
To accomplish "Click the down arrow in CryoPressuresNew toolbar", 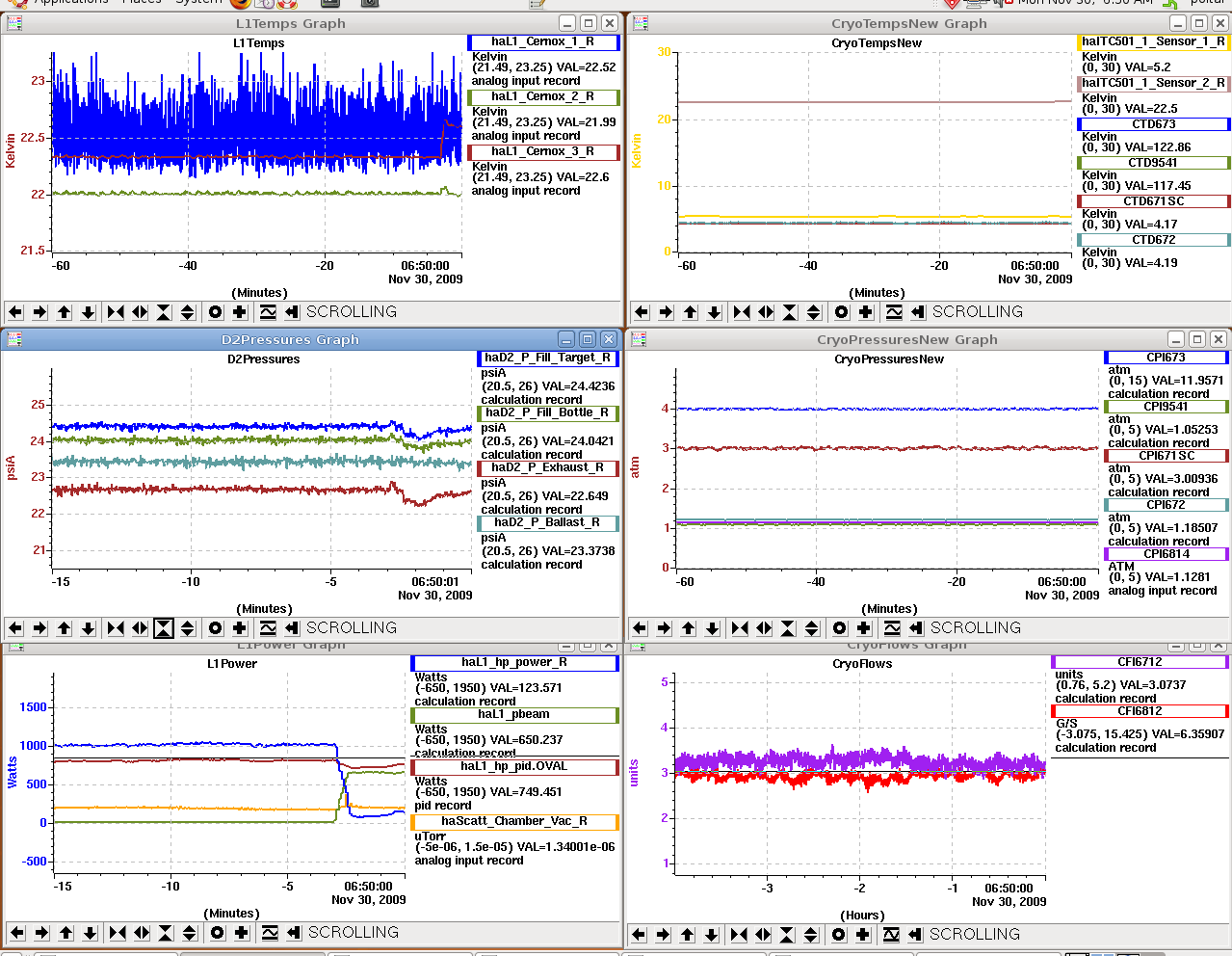I will 713,628.
